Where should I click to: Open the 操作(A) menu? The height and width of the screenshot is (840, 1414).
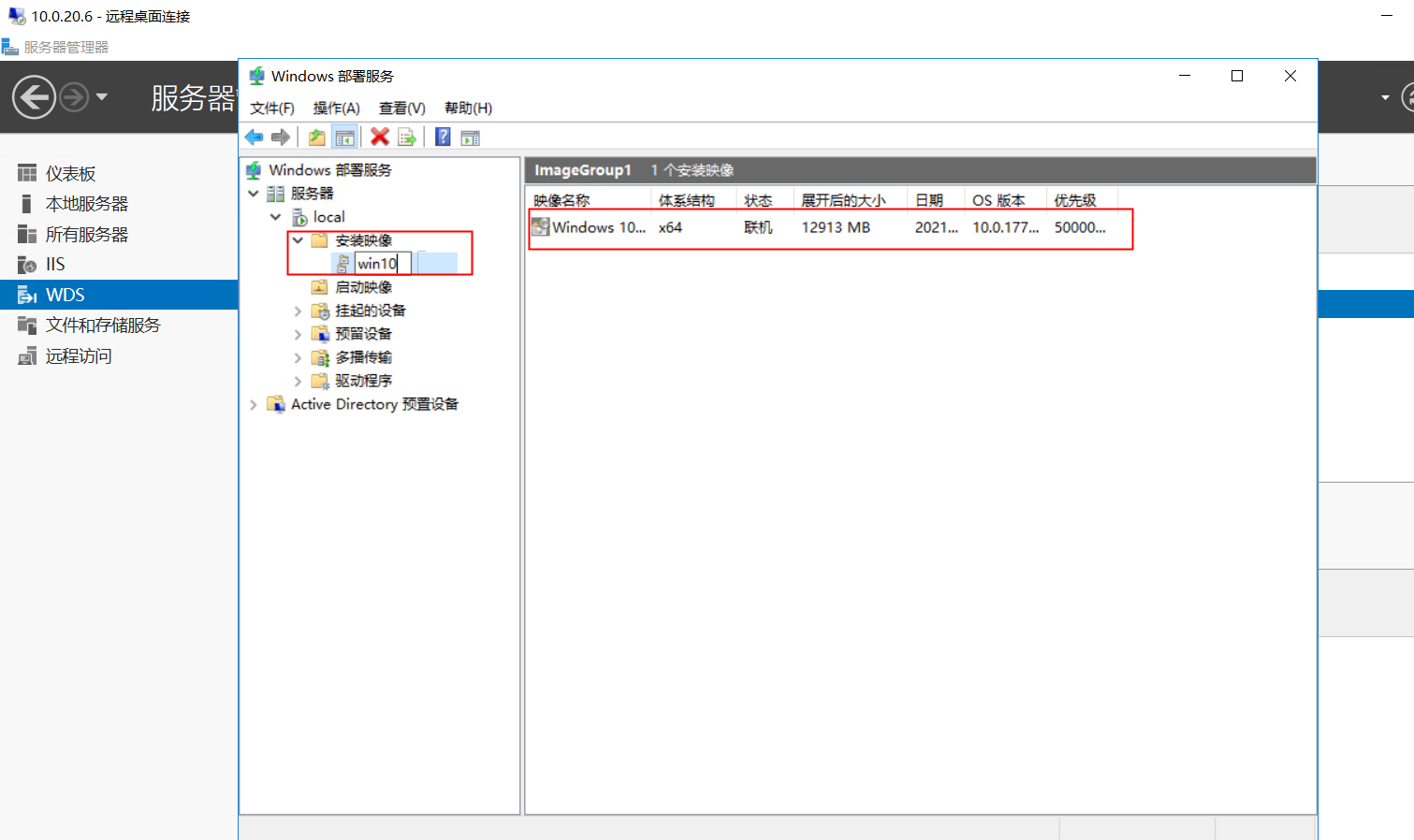tap(336, 108)
